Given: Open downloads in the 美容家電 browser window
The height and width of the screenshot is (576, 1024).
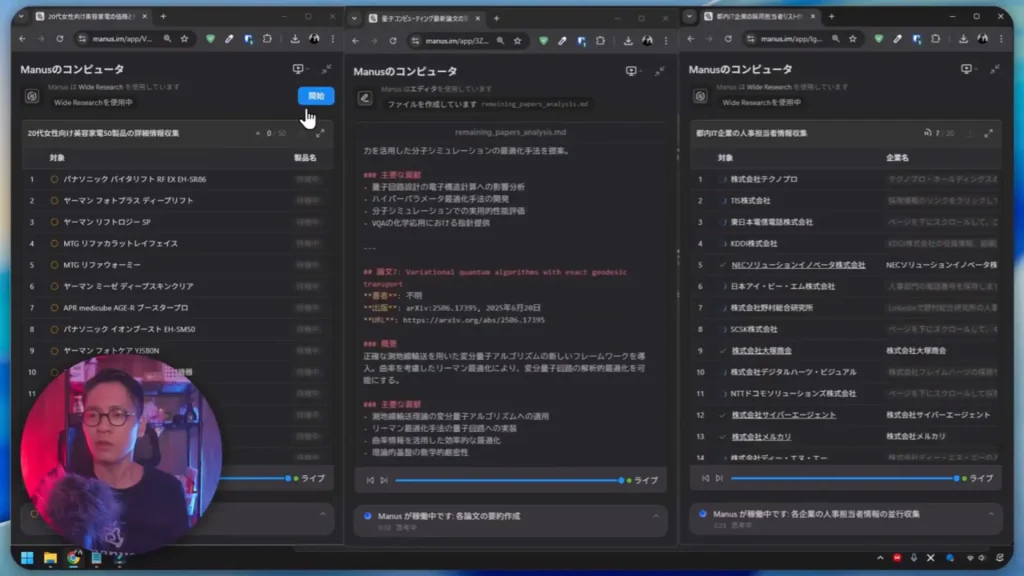Looking at the screenshot, I should 295,39.
